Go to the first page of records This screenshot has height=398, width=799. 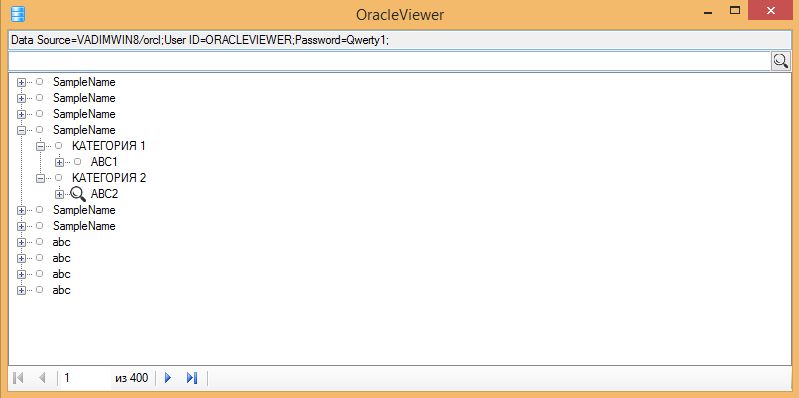(x=18, y=378)
